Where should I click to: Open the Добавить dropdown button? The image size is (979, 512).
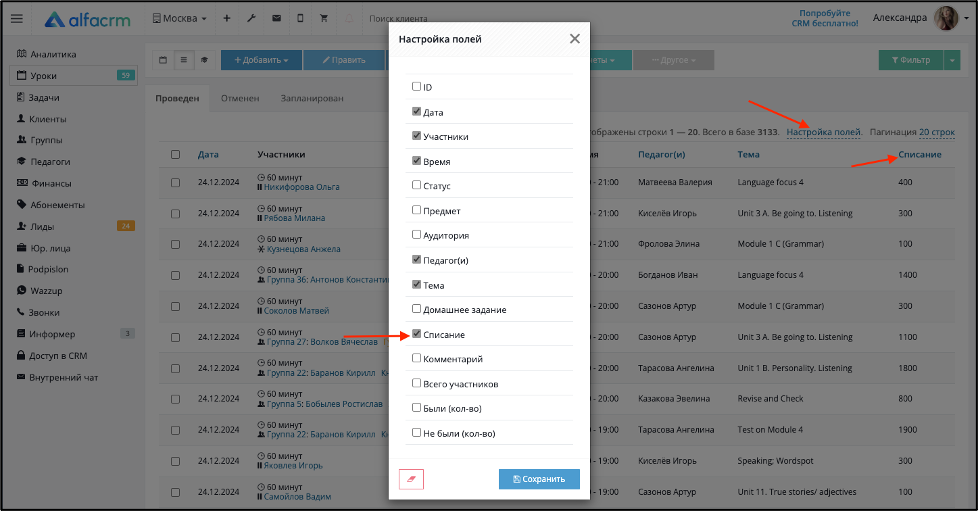(262, 60)
